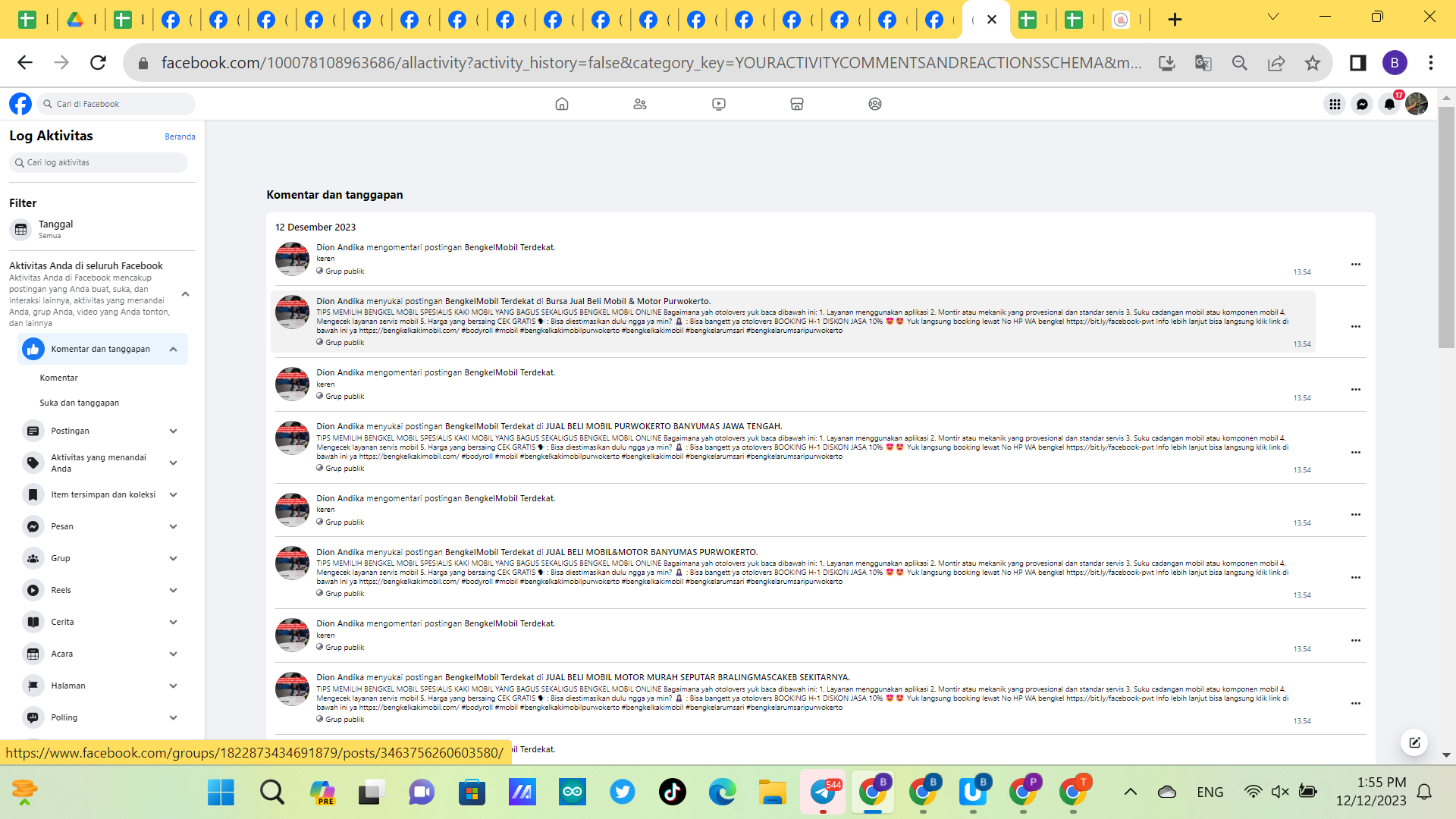Collapse Komentar dan tanggapan section
1456x819 pixels.
(173, 349)
